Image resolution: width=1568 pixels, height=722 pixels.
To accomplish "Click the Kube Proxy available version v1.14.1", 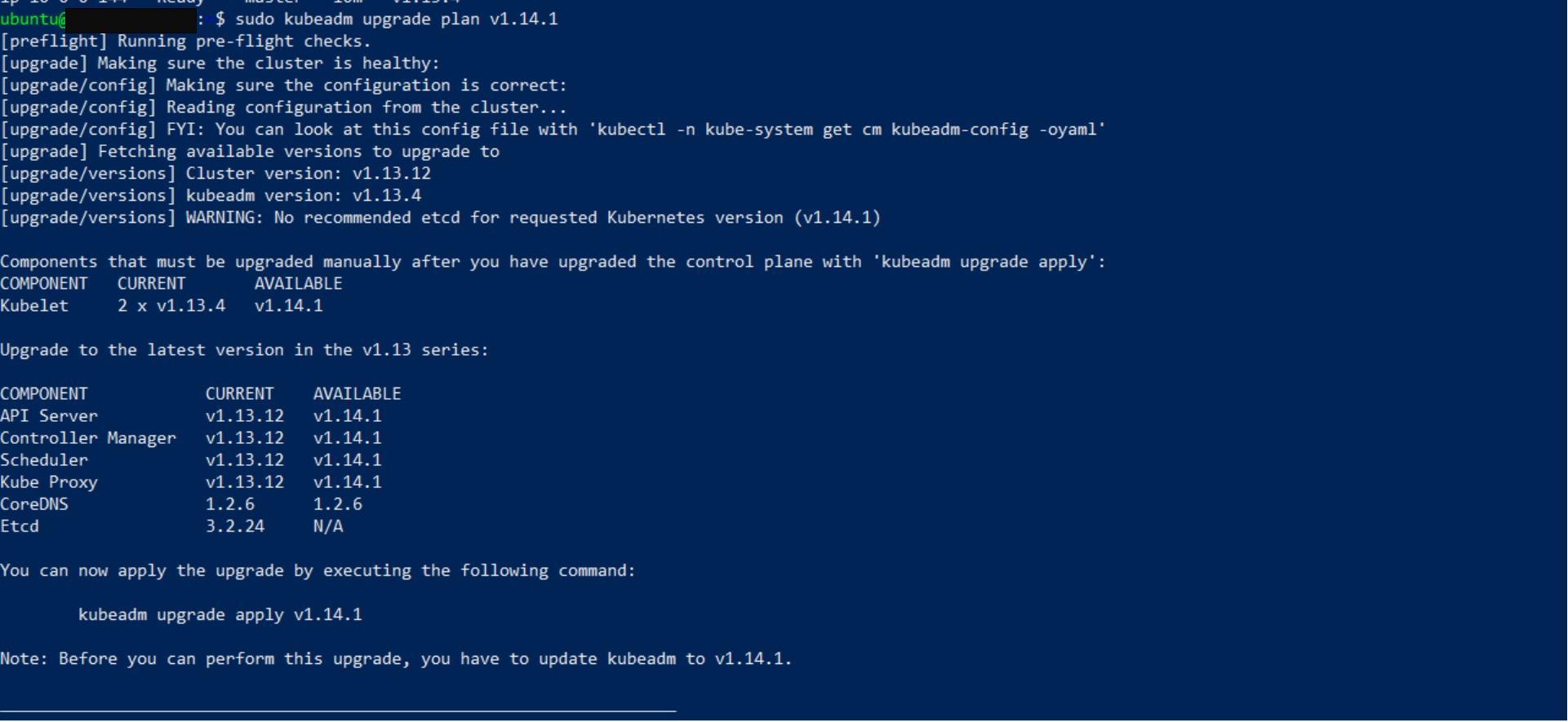I will tap(347, 481).
